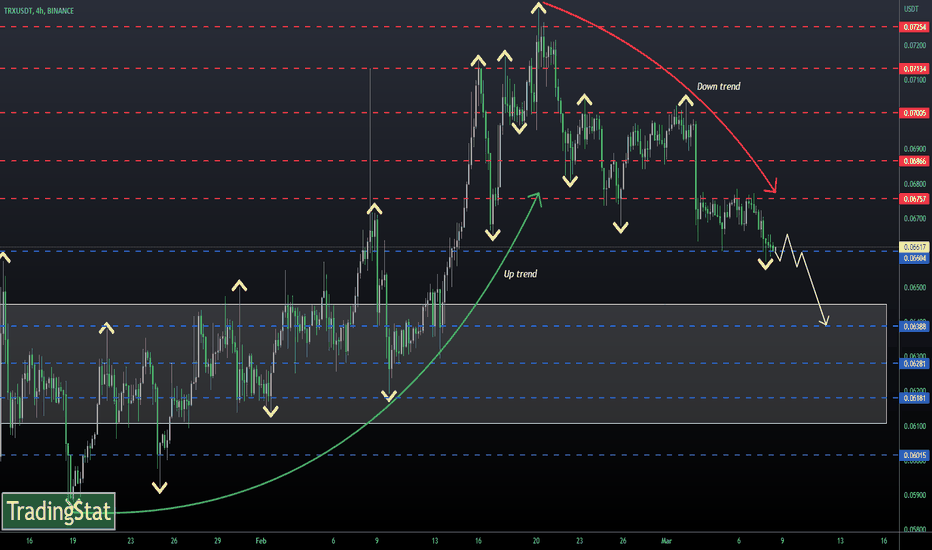Viewport: 932px width, 550px height.
Task: Select the red 0.07134 price level label
Action: pos(915,69)
